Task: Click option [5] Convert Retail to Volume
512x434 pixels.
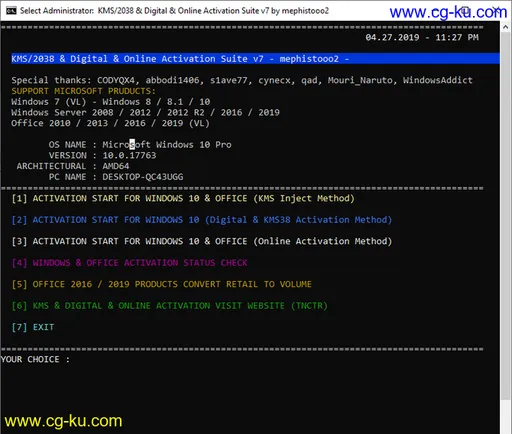Action: [x=162, y=284]
